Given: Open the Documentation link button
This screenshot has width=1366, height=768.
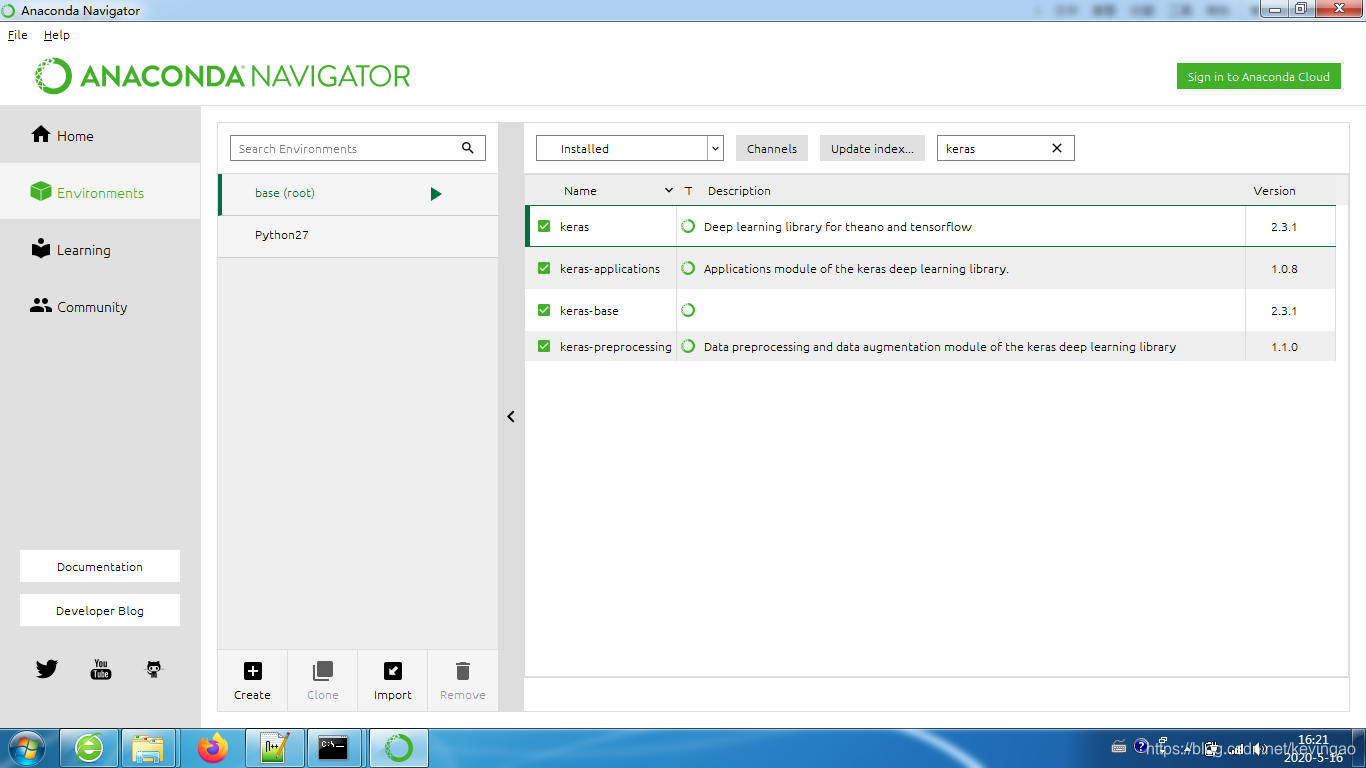Looking at the screenshot, I should tap(100, 566).
